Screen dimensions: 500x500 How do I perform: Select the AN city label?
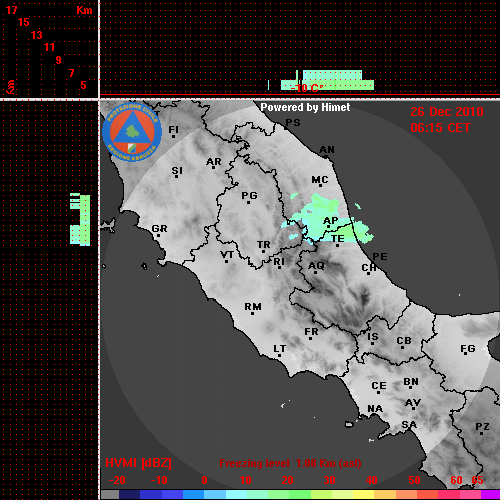click(x=327, y=150)
